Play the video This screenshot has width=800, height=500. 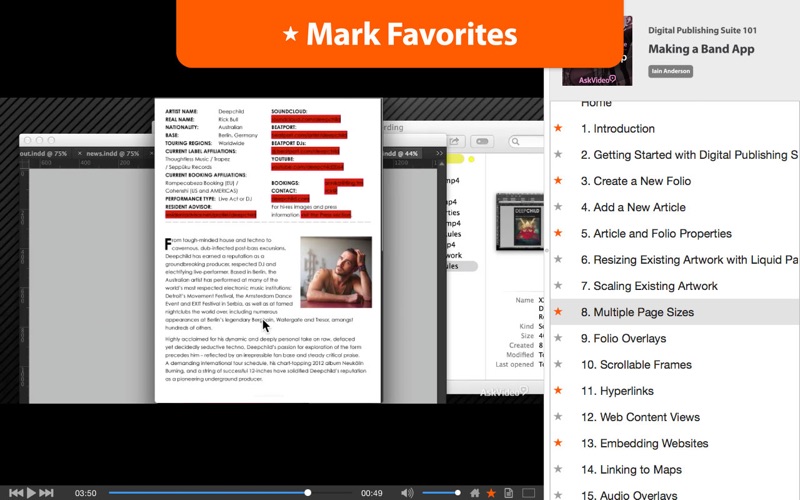coord(32,493)
